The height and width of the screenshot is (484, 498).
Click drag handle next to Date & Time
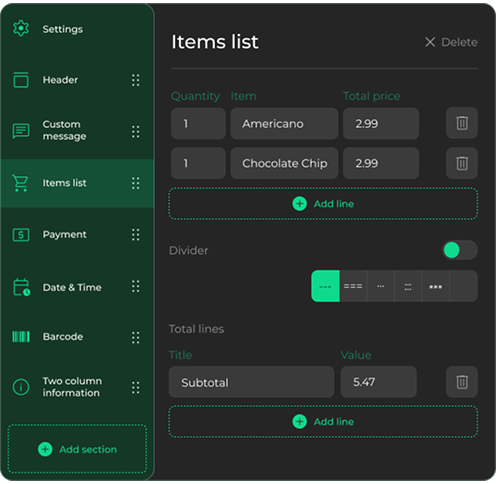(136, 287)
